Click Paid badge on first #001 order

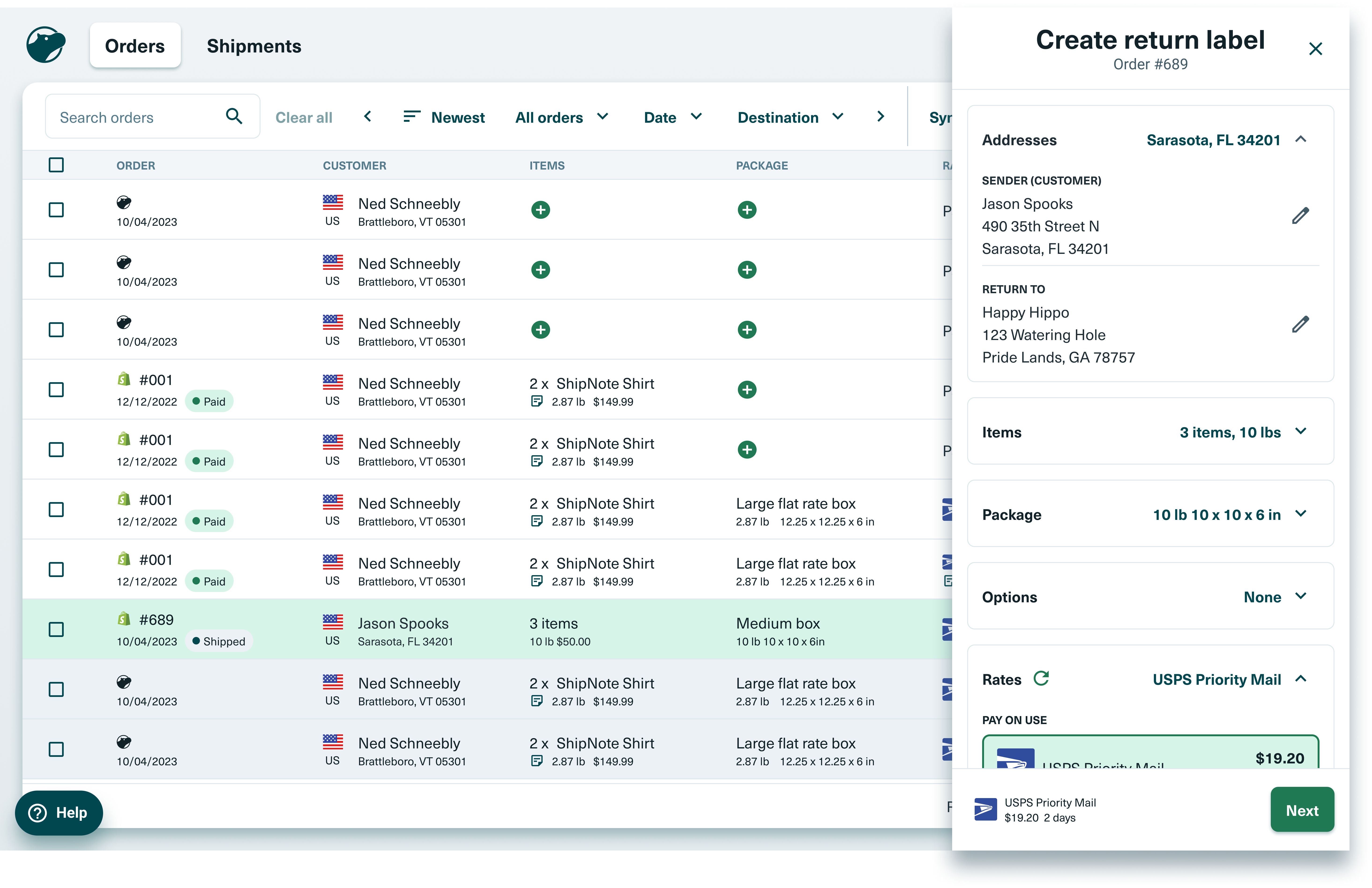pos(209,402)
